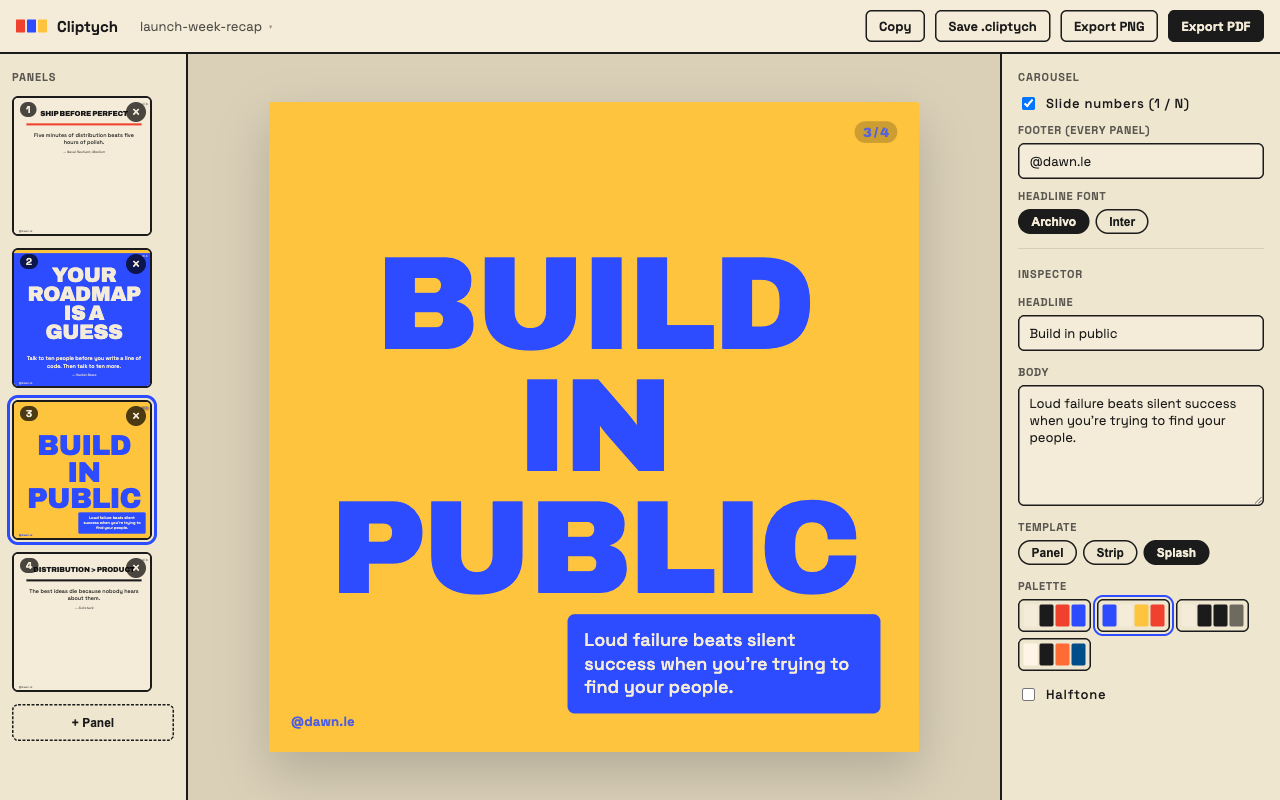The width and height of the screenshot is (1280, 800).
Task: Choose the Splash template
Action: tap(1176, 552)
